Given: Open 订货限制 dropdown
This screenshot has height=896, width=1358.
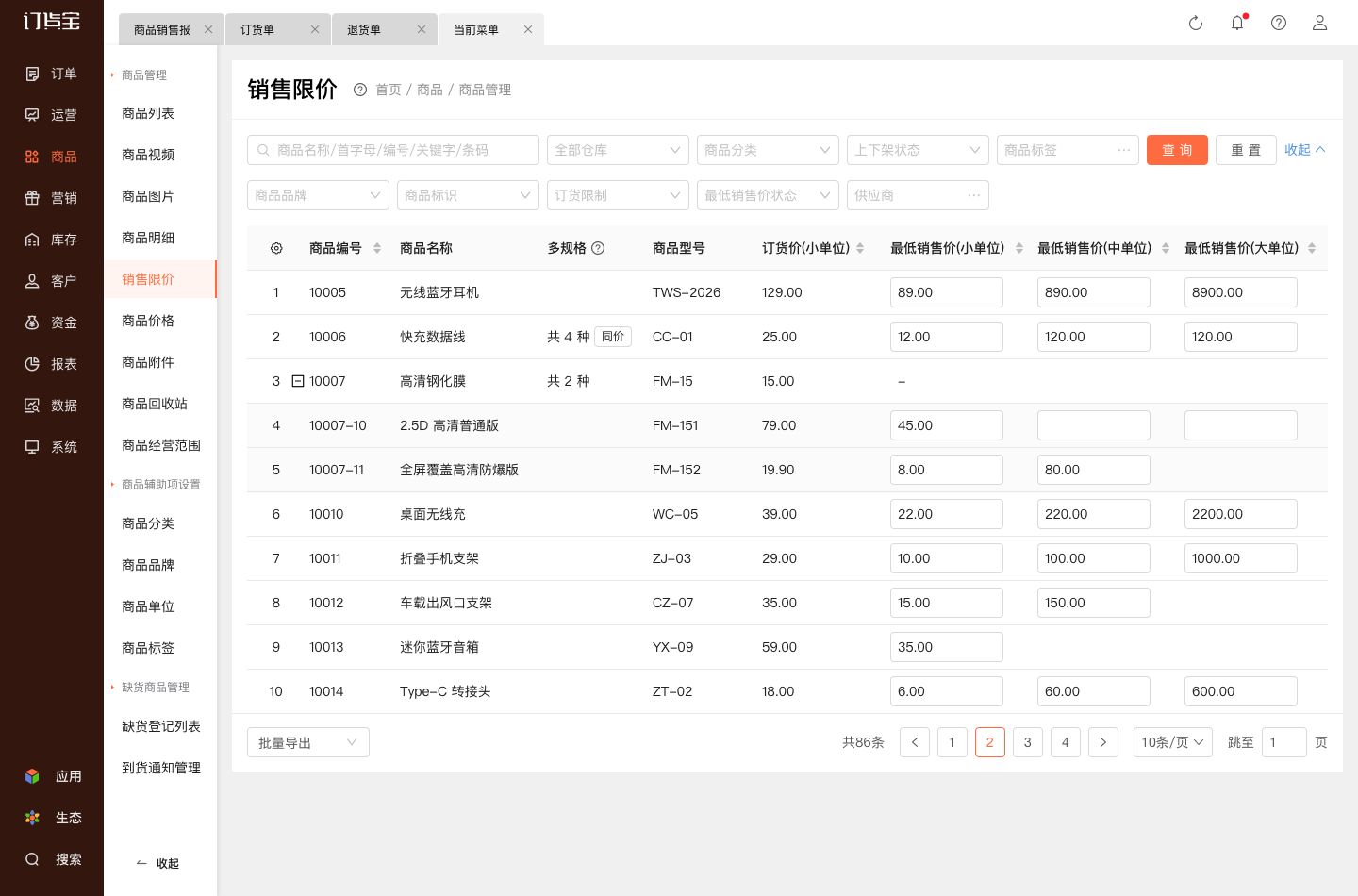Looking at the screenshot, I should 618,195.
